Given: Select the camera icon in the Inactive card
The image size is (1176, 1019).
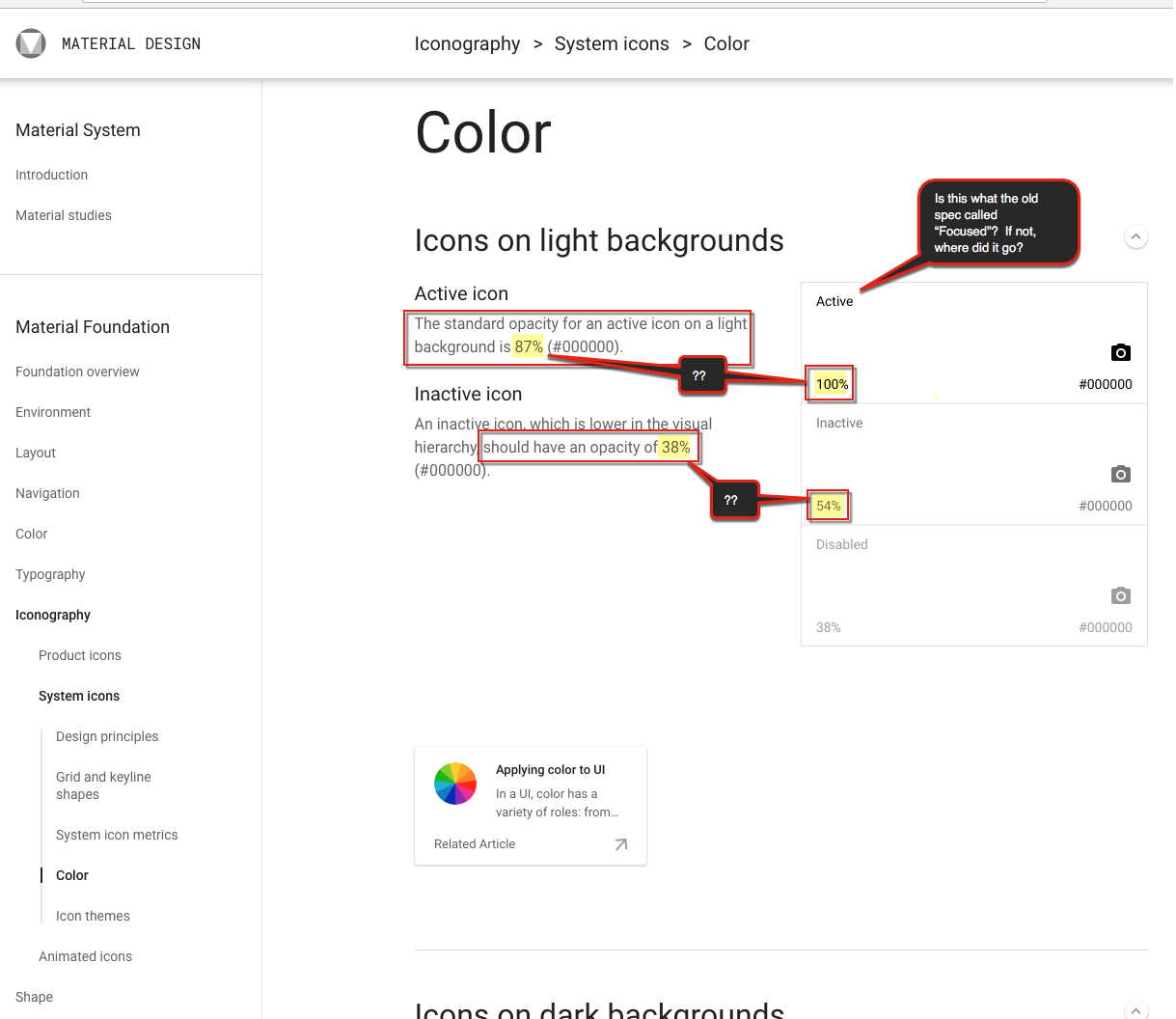Looking at the screenshot, I should click(x=1120, y=474).
